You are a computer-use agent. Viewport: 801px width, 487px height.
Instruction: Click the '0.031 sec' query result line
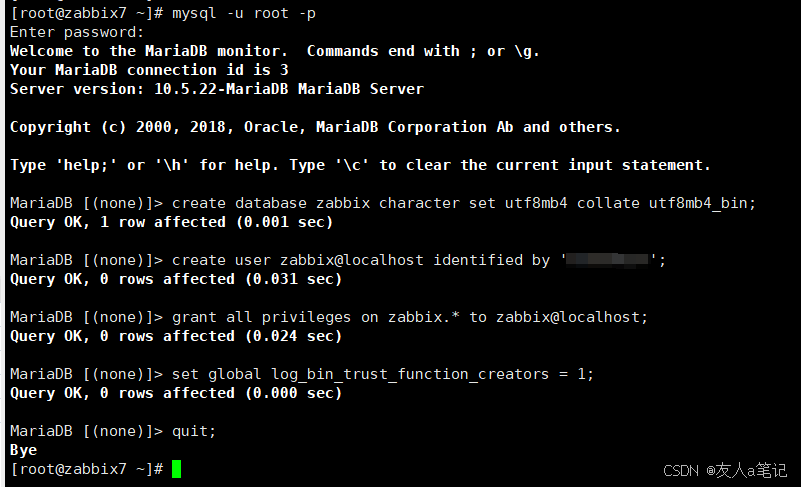click(176, 279)
